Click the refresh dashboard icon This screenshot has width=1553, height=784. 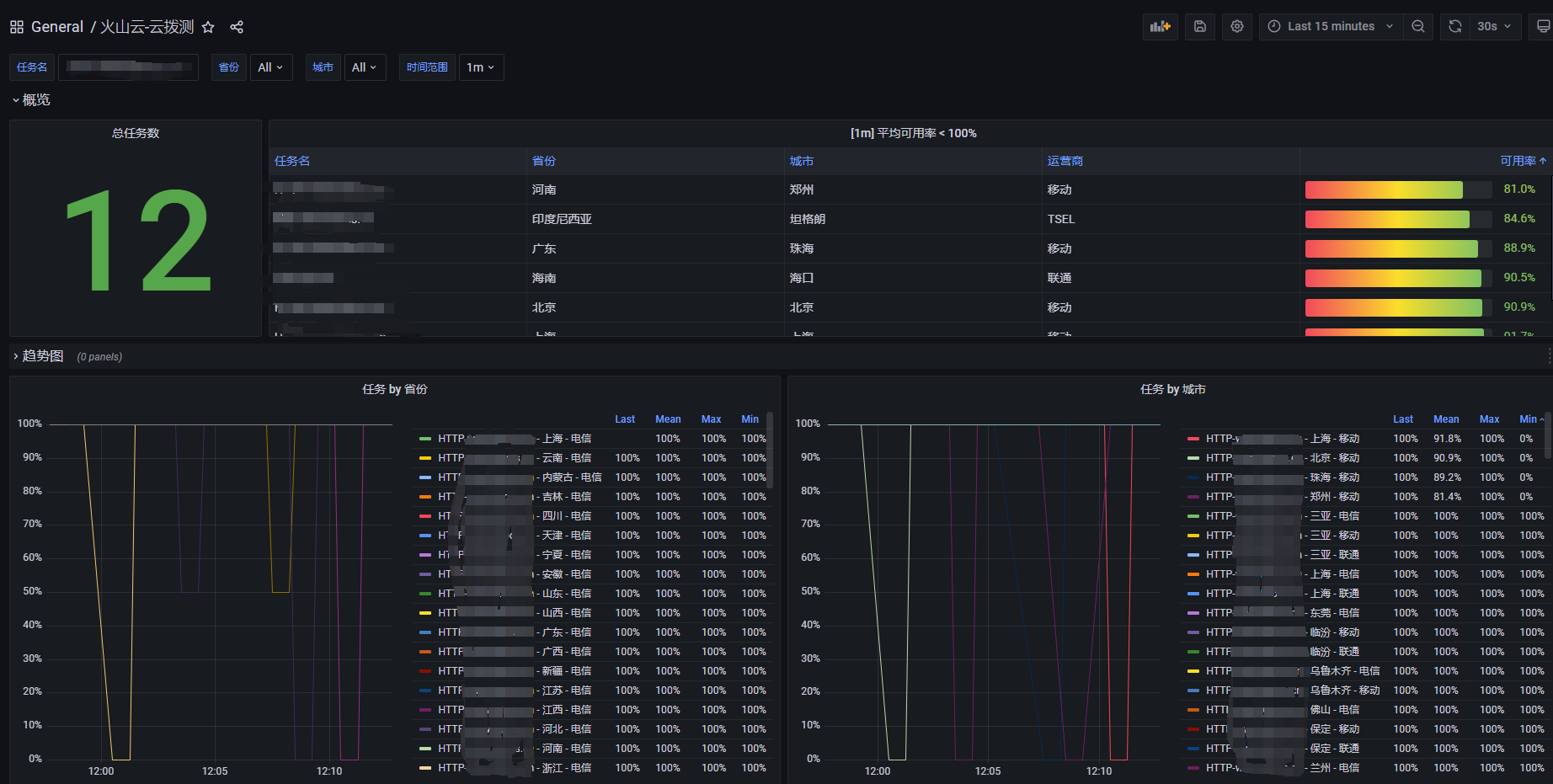coord(1454,26)
